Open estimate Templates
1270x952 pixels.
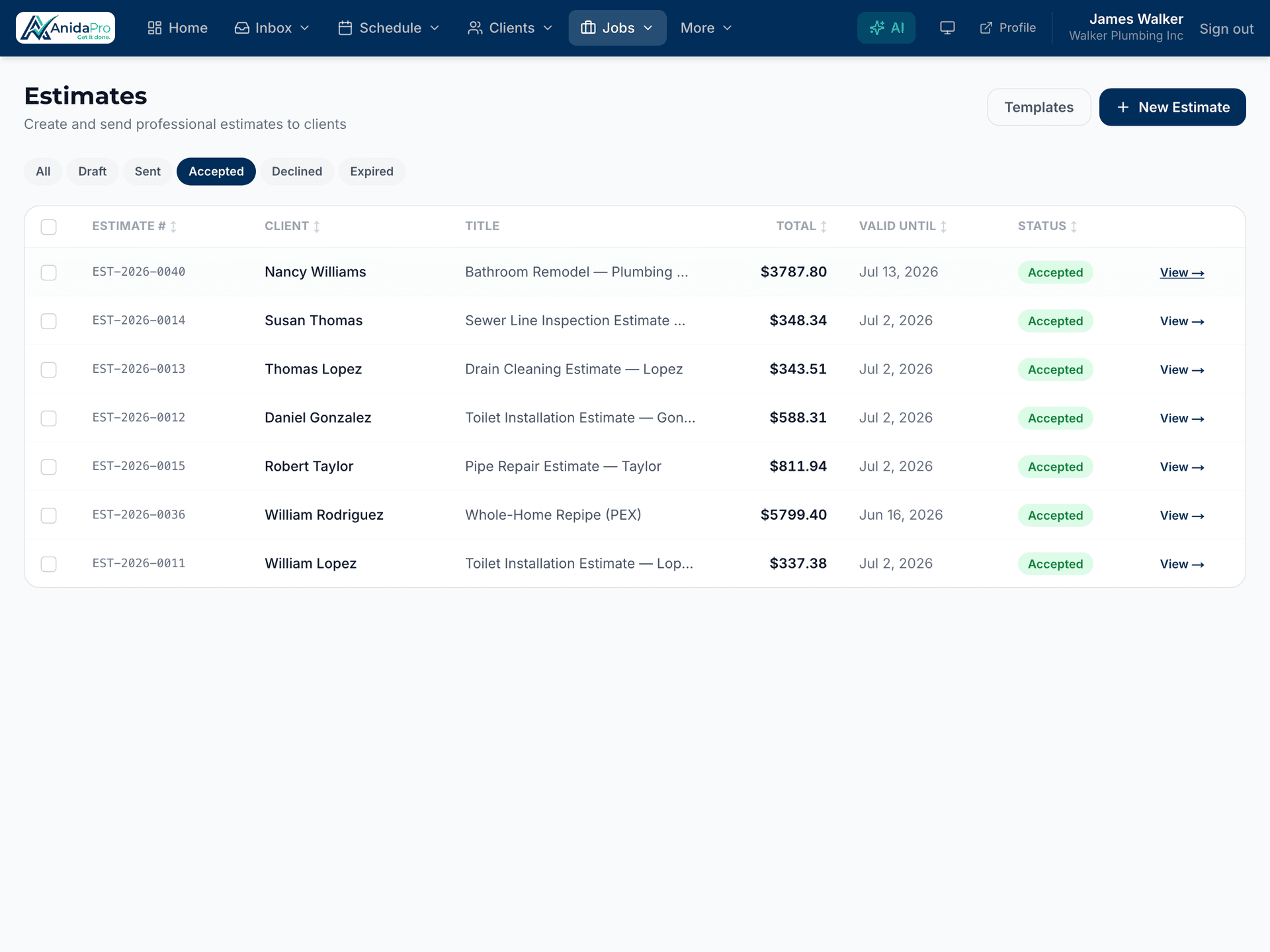[1039, 107]
